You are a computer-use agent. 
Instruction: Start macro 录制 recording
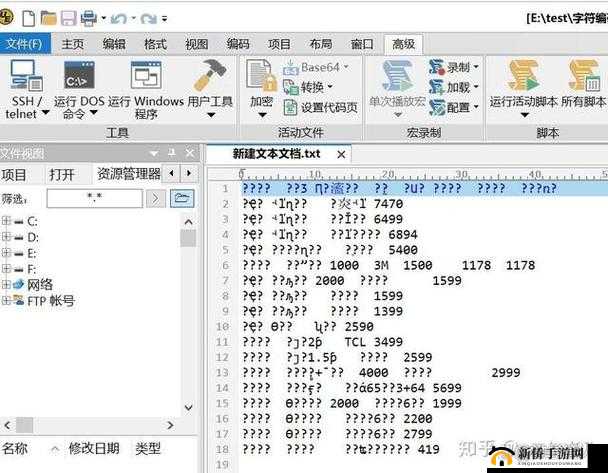(437, 67)
